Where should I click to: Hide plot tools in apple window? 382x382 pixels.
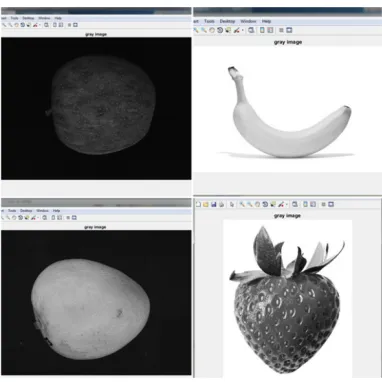69,25
